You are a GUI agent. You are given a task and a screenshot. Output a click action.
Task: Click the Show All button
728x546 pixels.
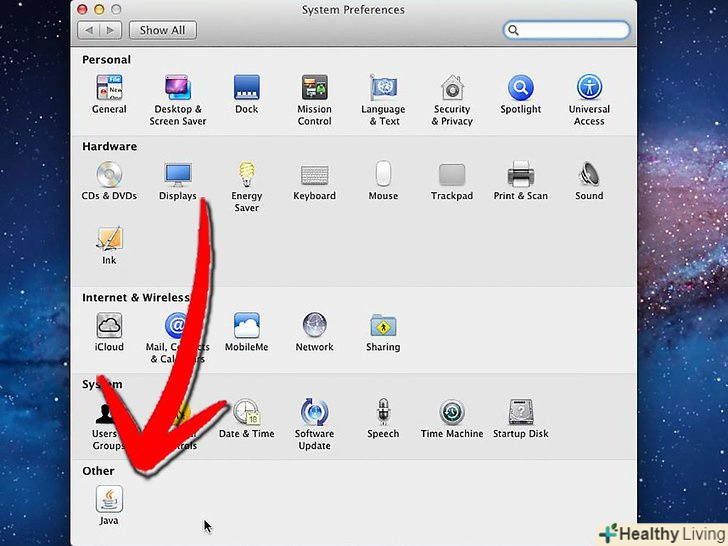click(162, 30)
